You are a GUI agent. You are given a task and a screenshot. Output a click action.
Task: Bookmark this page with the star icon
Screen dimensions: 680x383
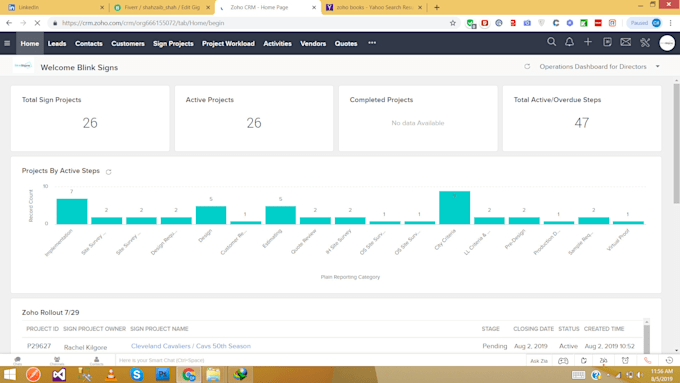point(453,23)
